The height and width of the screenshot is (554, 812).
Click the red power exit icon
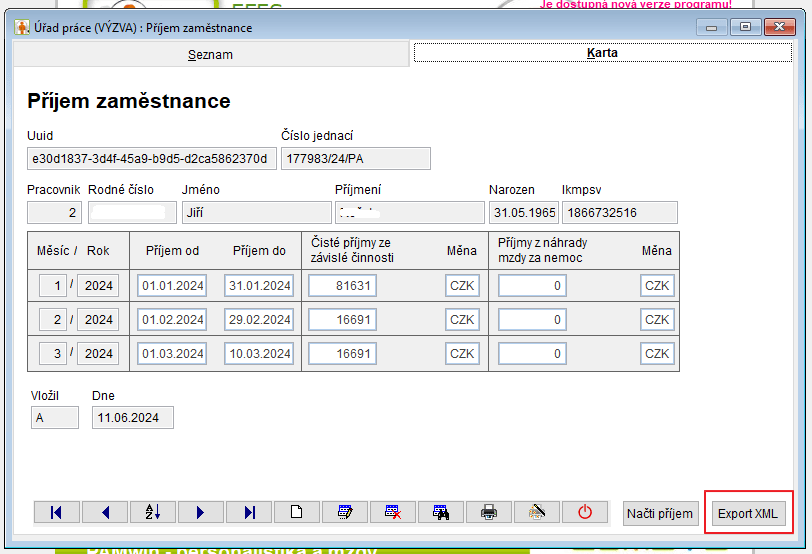pos(585,513)
